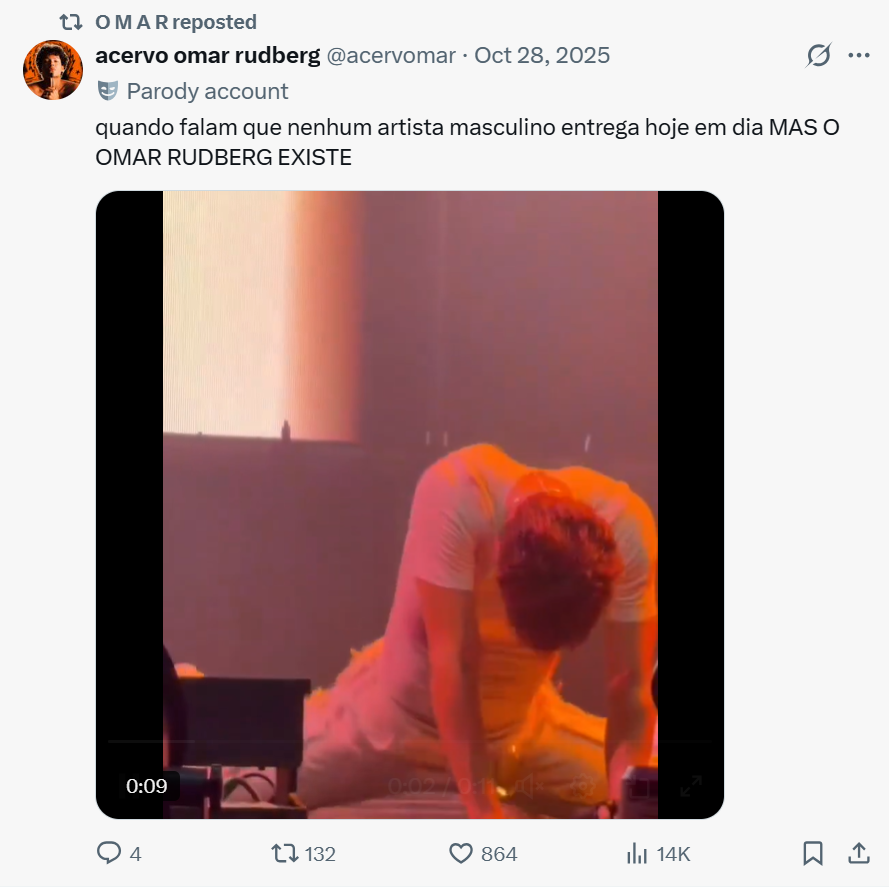Open the acervo omar rudberg profile picture

tap(53, 70)
